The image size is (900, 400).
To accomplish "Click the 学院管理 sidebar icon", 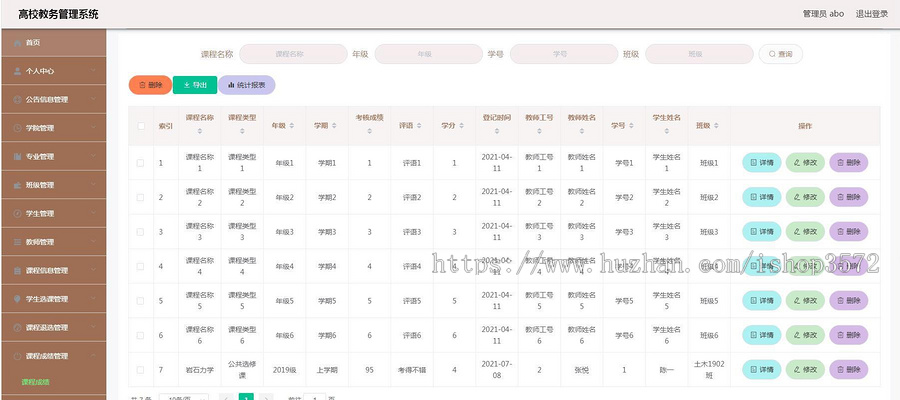I will [17, 128].
